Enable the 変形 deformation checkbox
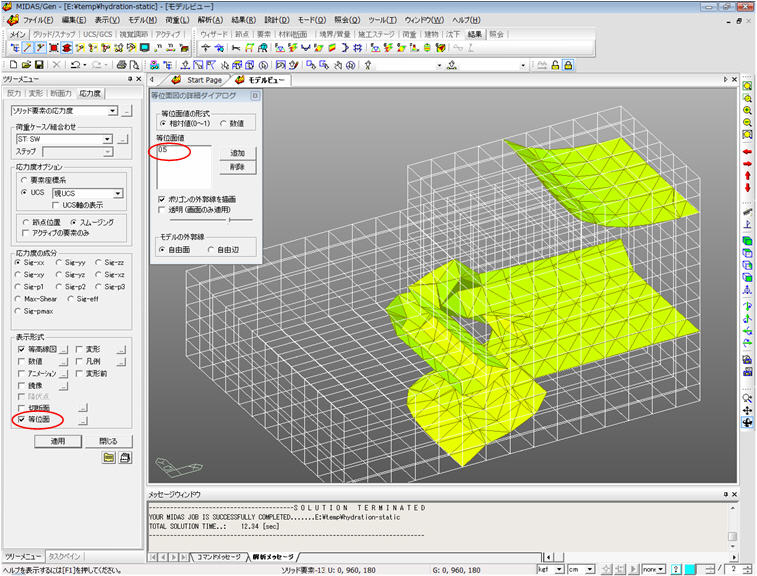Screen dimensions: 757x576 coord(79,349)
